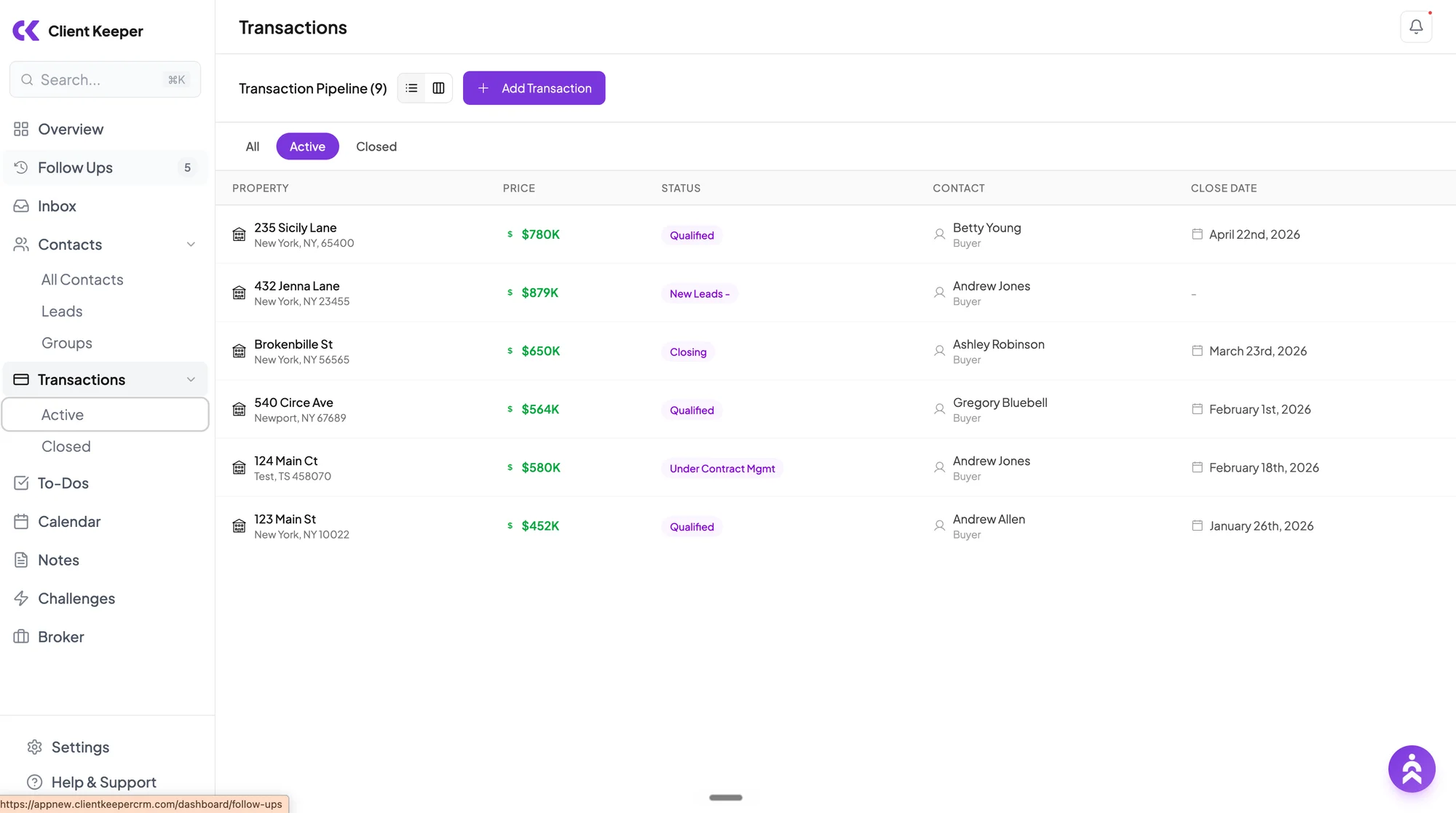Image resolution: width=1456 pixels, height=813 pixels.
Task: Click the Follow Ups clock icon
Action: pyautogui.click(x=21, y=167)
